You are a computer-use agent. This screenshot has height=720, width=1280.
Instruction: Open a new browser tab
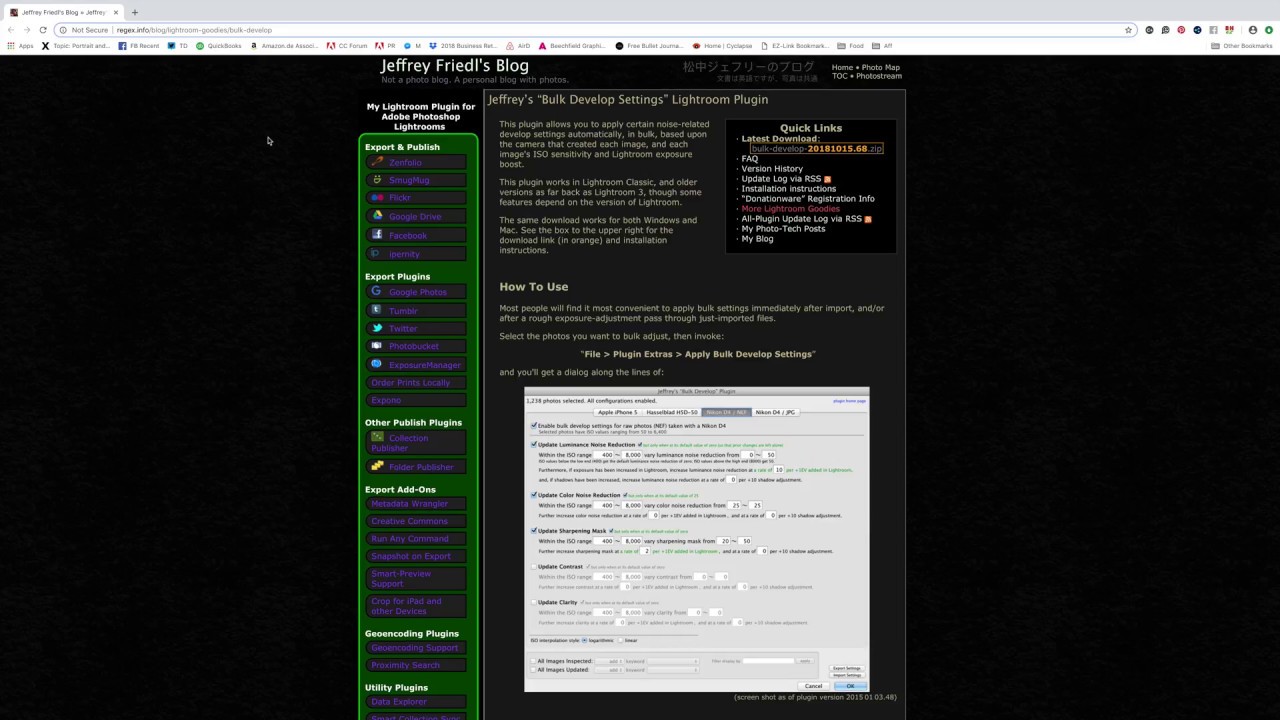(x=135, y=12)
